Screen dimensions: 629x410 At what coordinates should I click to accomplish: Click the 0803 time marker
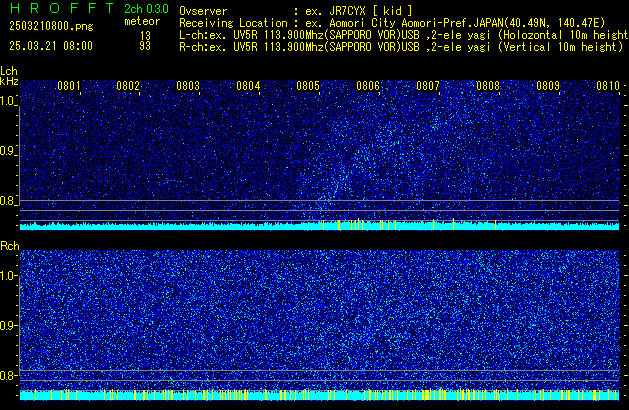[x=188, y=86]
